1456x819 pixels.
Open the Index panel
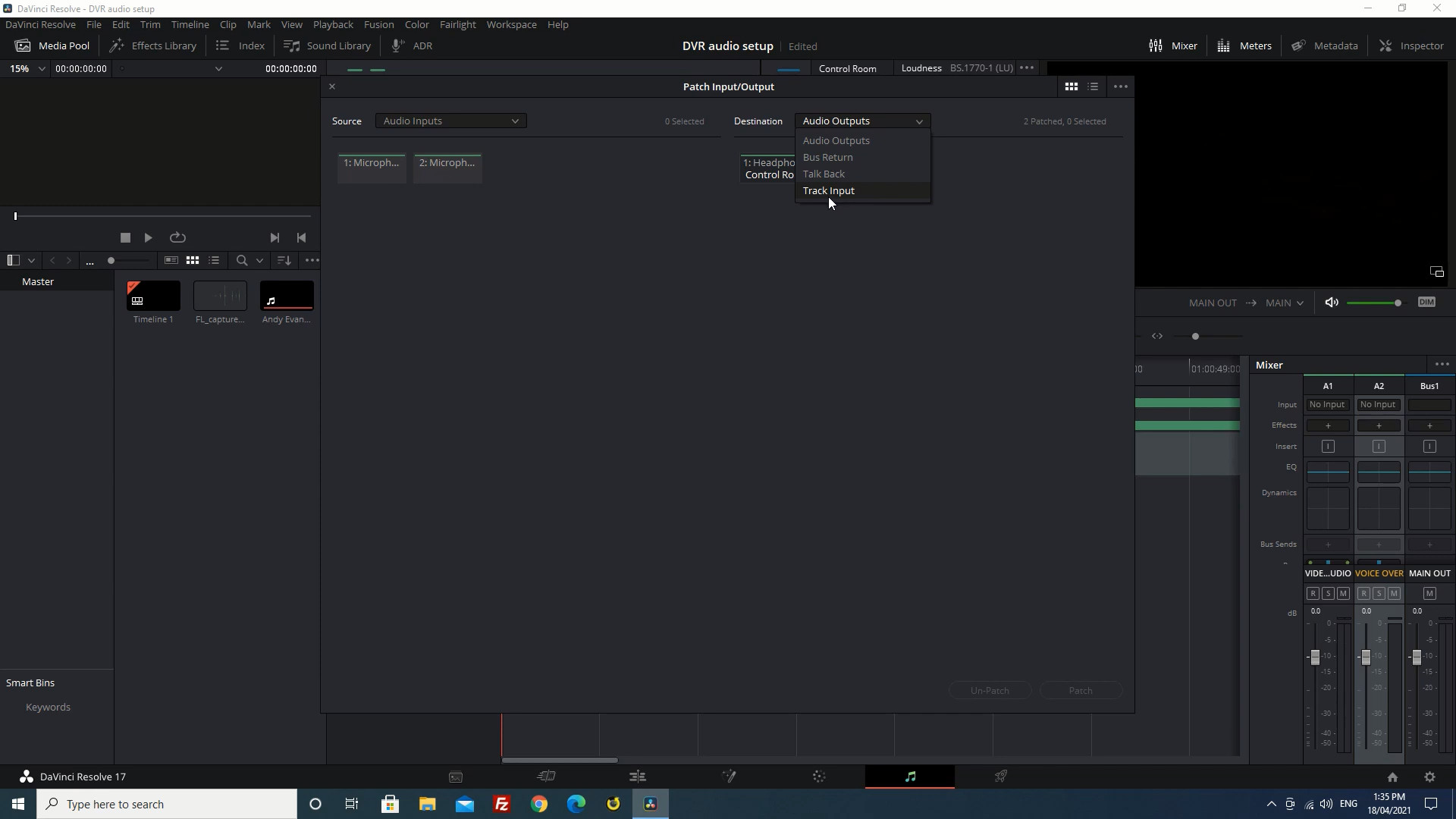click(x=240, y=45)
